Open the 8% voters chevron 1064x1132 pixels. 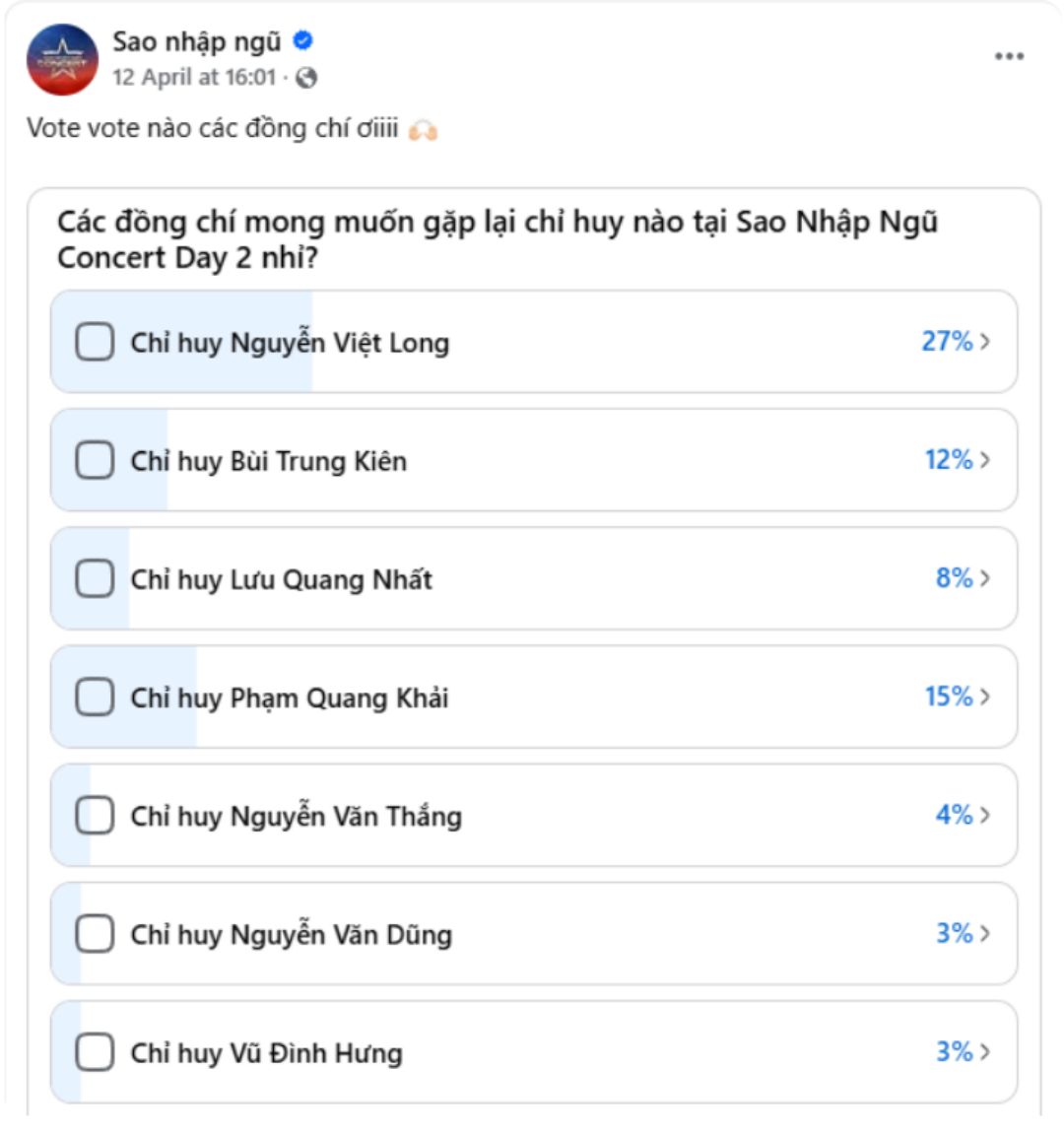tap(985, 578)
